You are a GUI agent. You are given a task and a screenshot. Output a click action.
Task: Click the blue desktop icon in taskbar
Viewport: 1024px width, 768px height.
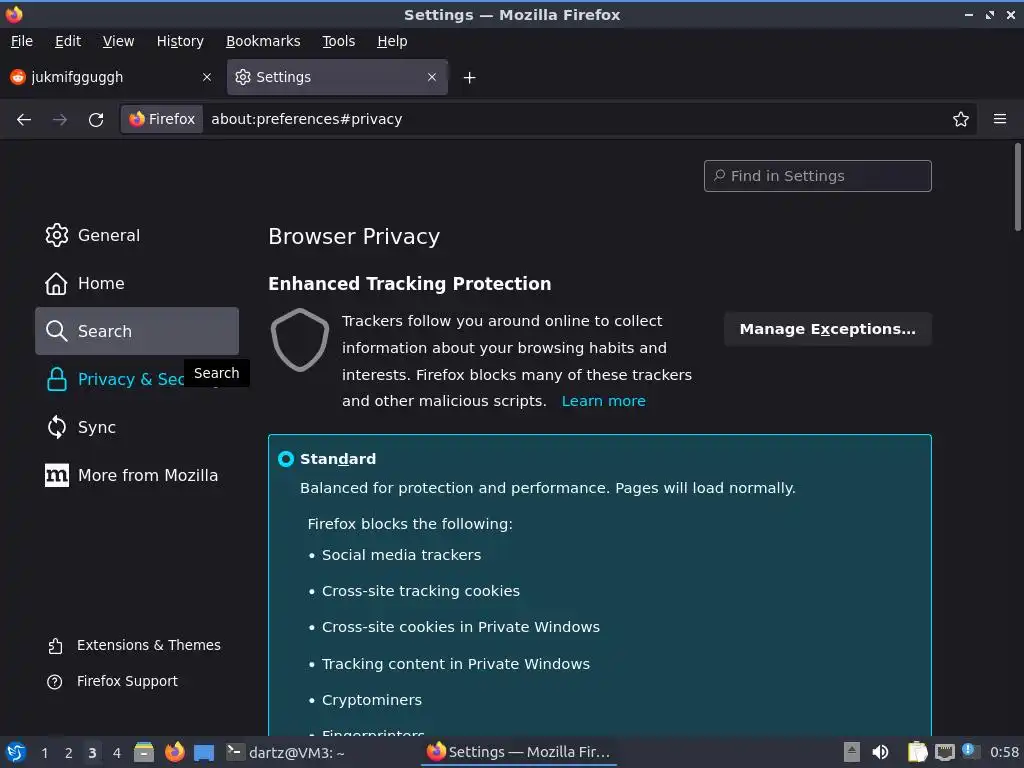click(204, 753)
